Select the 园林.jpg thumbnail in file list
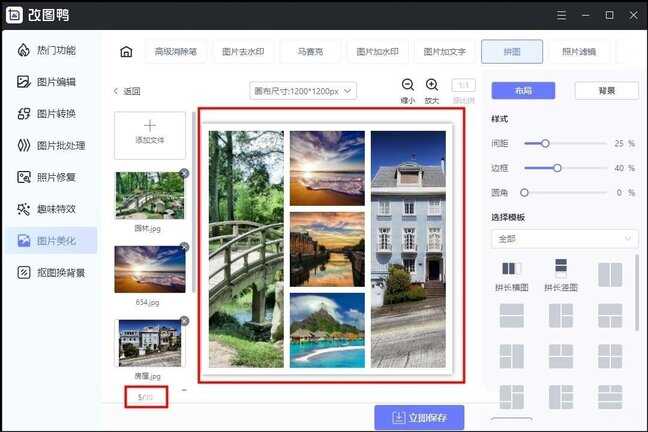648x432 pixels. [150, 196]
